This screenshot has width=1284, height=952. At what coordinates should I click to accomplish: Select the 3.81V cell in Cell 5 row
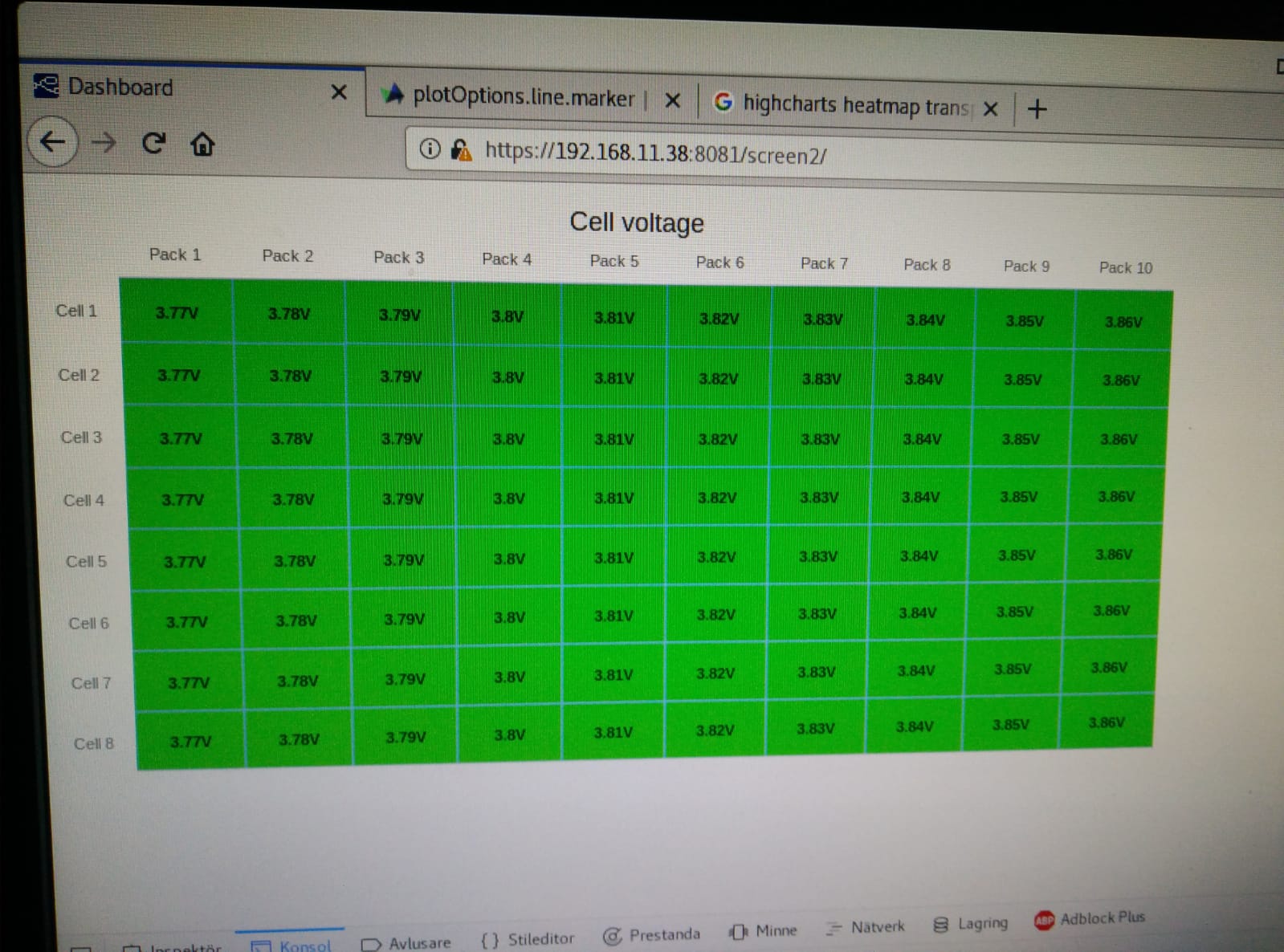(613, 557)
